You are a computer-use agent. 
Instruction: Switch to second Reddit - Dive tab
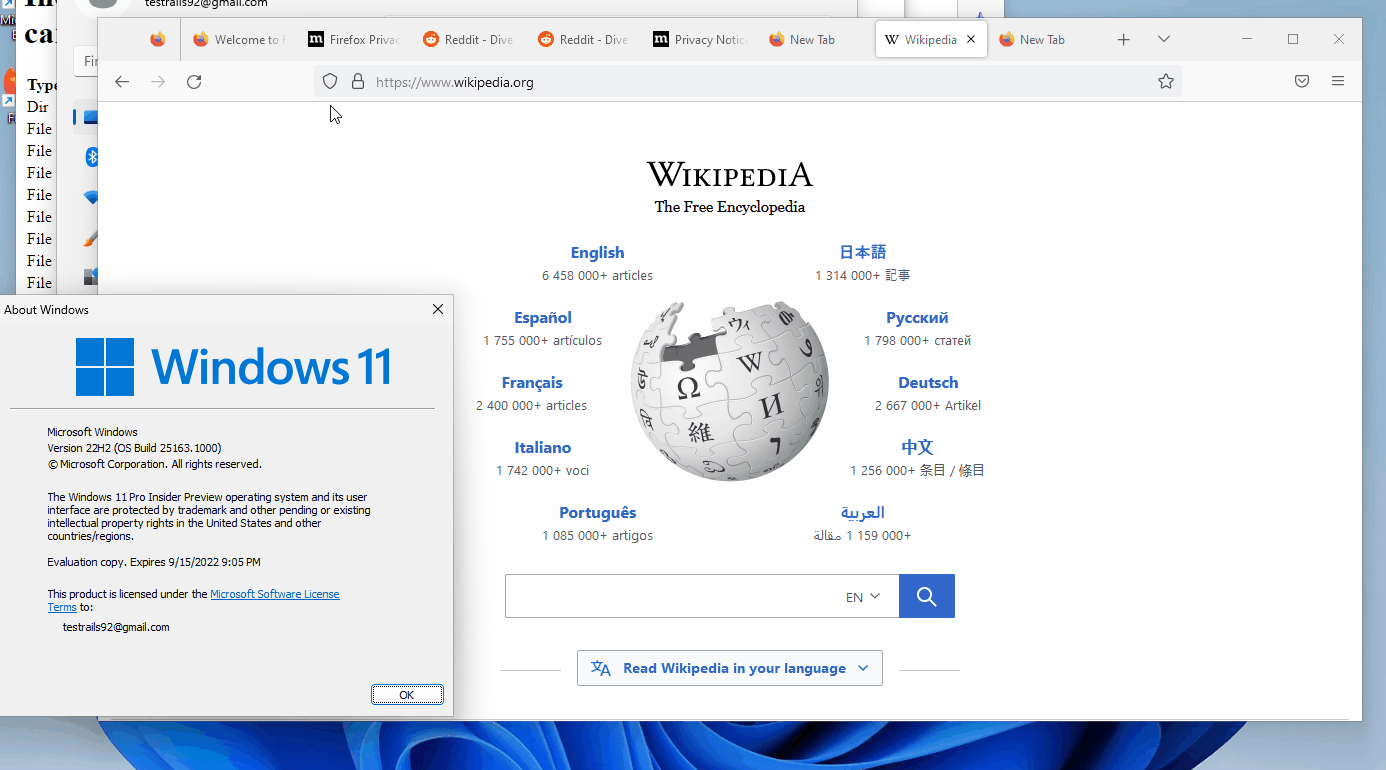click(585, 40)
